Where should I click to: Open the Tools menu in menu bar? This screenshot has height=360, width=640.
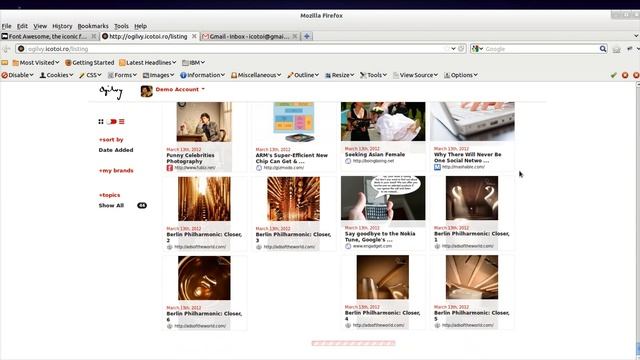click(121, 26)
